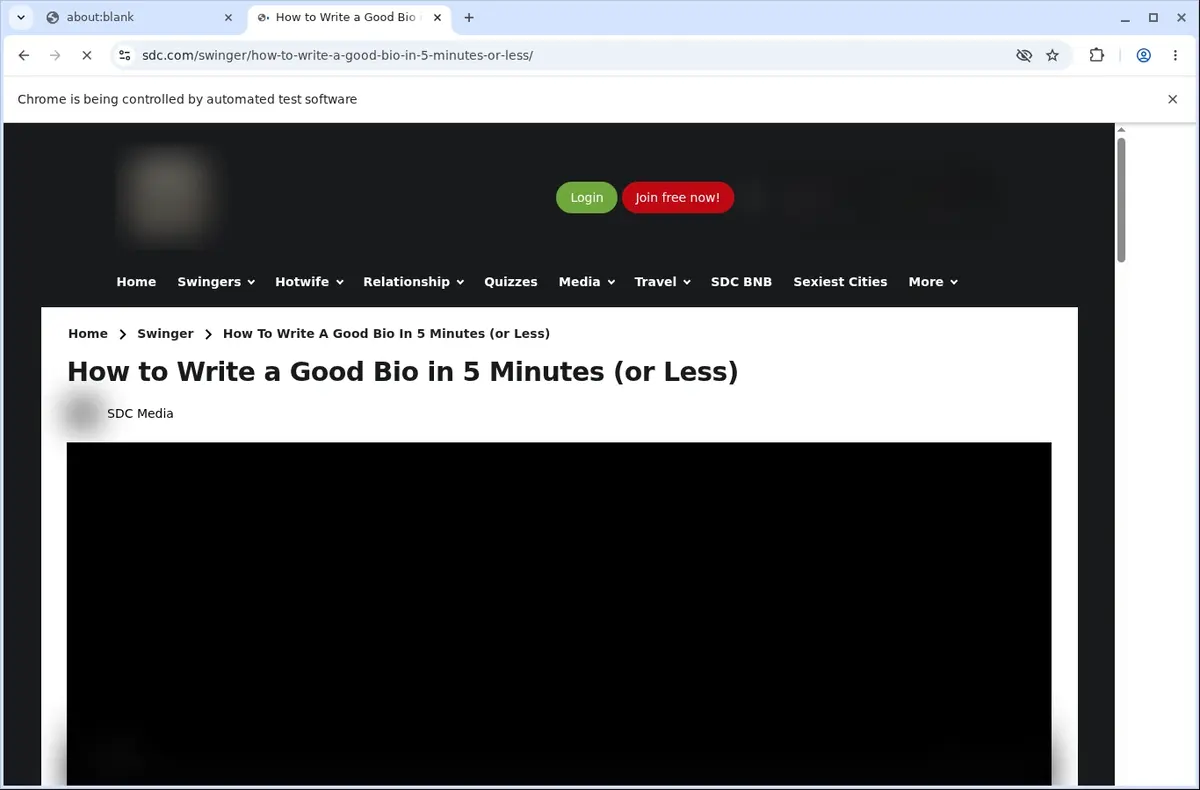This screenshot has height=790, width=1200.
Task: Click the last breadcrumb: How To Write A Good Bio
Action: coord(386,334)
